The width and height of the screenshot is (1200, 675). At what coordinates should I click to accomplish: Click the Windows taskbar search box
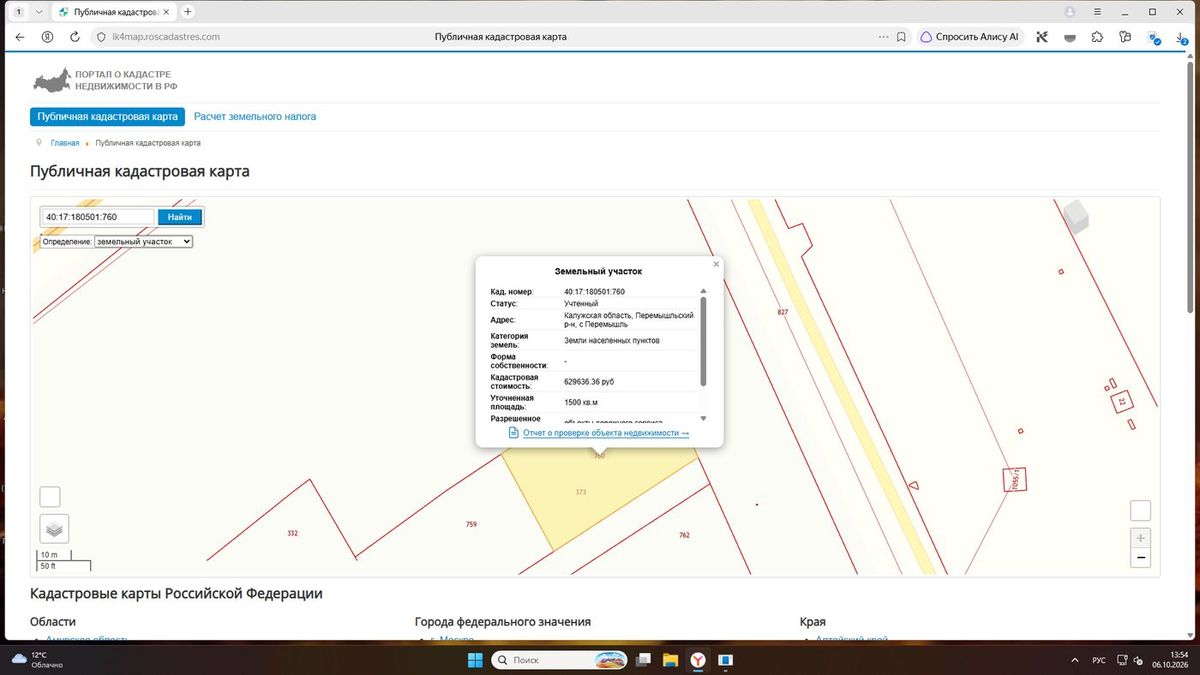[559, 660]
